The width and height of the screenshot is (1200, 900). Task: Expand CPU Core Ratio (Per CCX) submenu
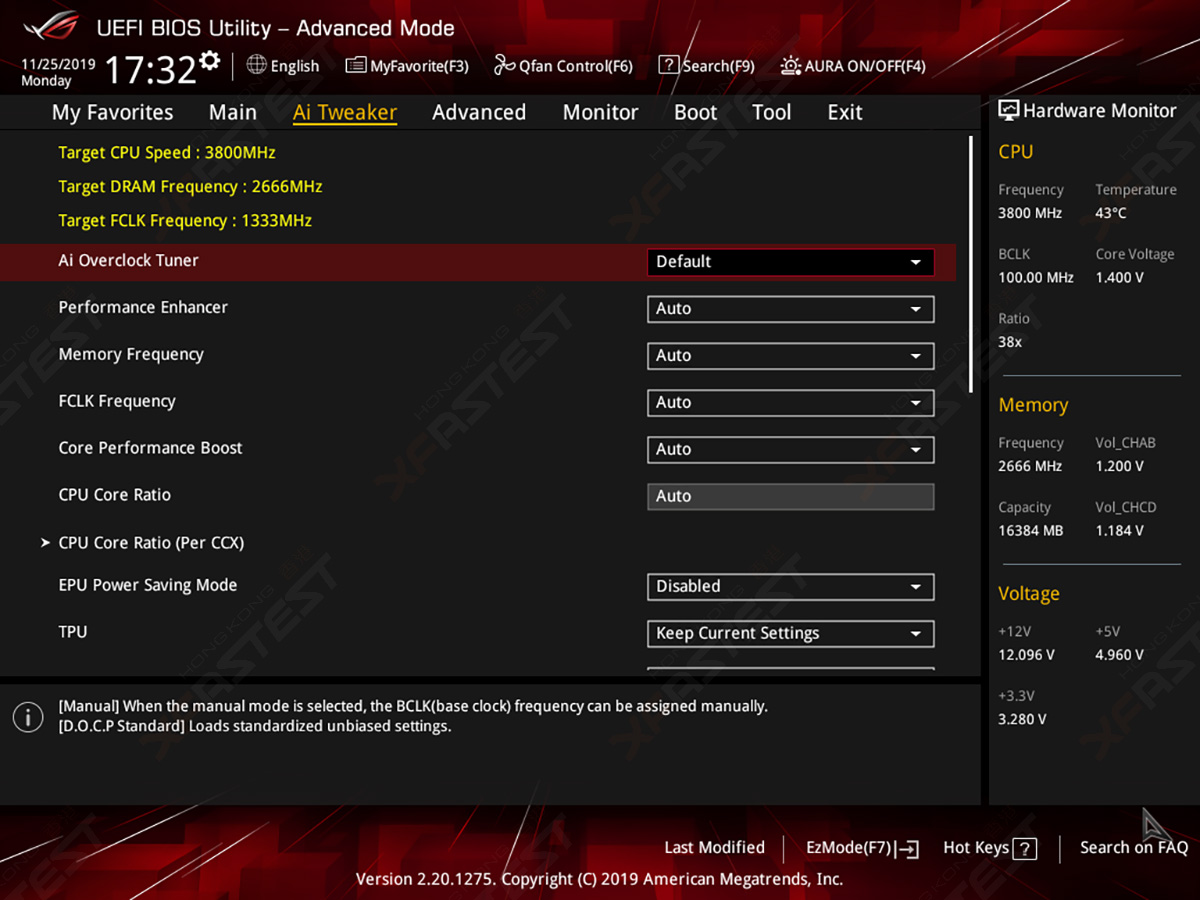coord(142,543)
